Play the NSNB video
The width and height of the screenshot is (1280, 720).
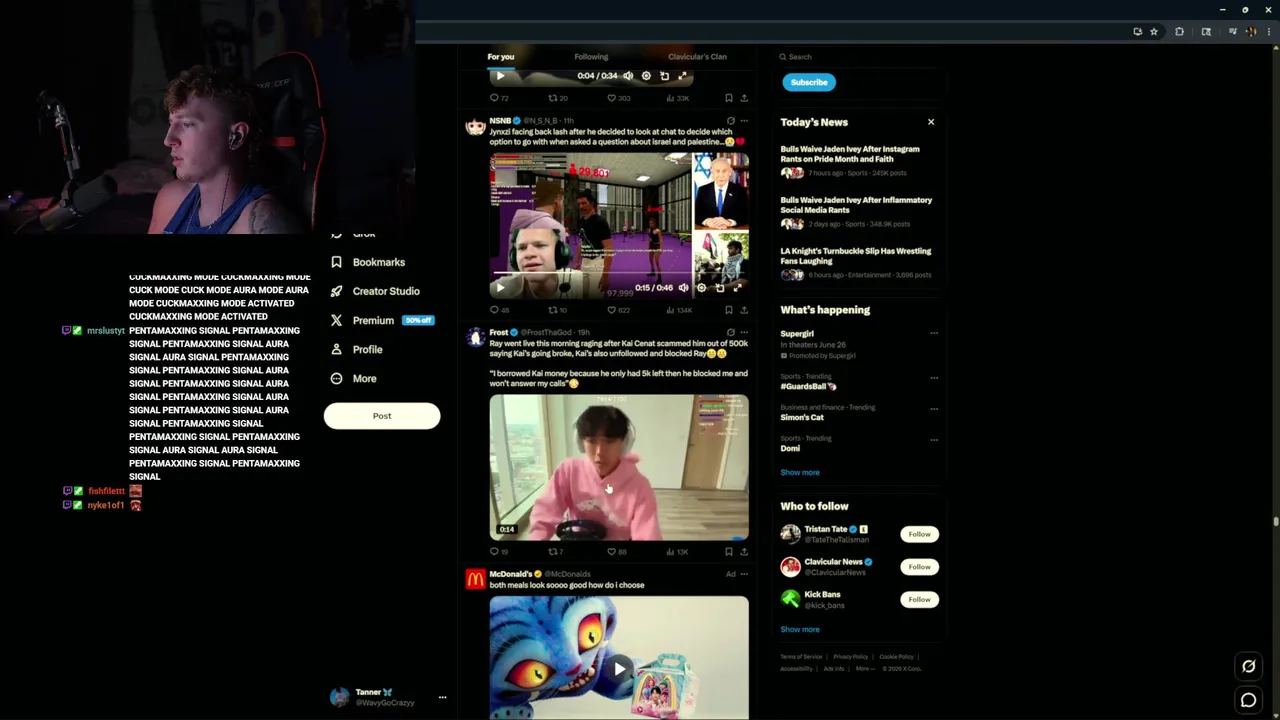[x=501, y=288]
